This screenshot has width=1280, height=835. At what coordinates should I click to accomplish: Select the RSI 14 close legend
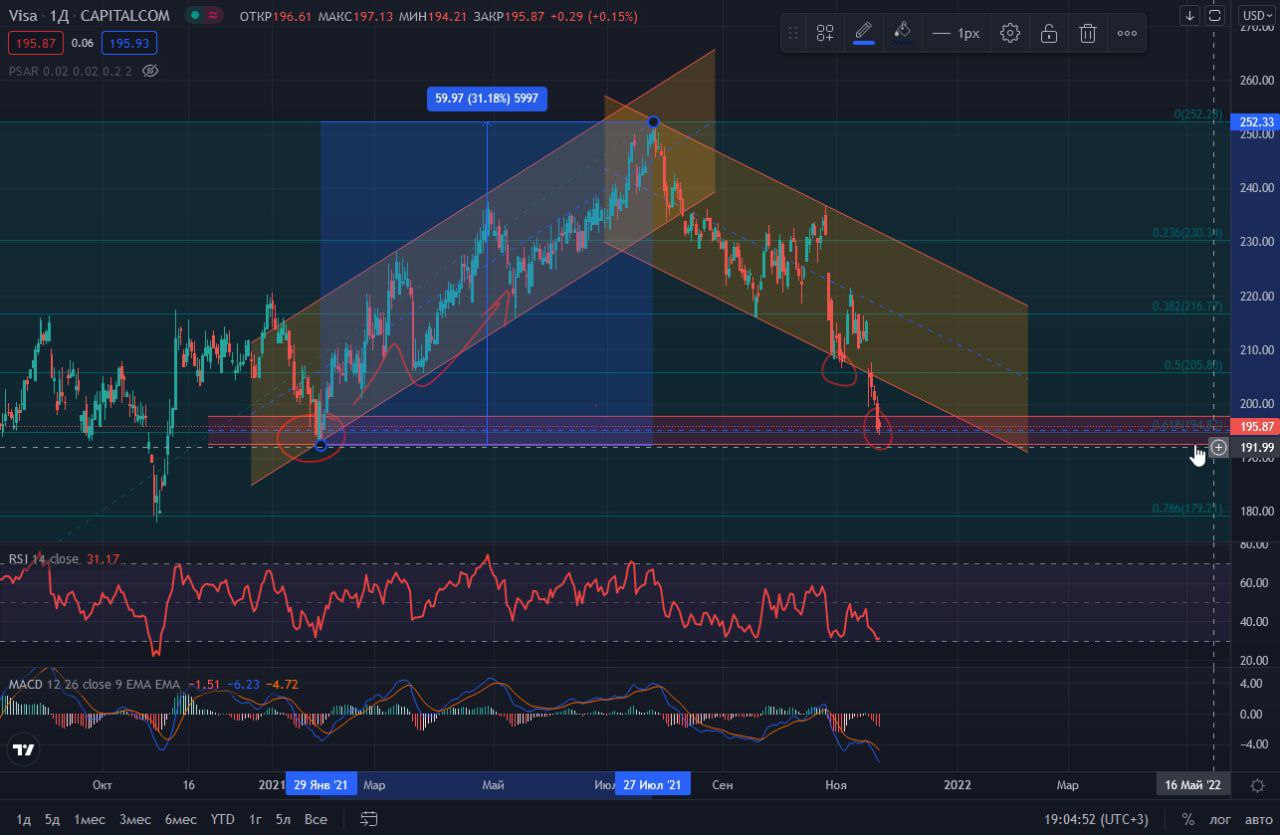[x=43, y=559]
